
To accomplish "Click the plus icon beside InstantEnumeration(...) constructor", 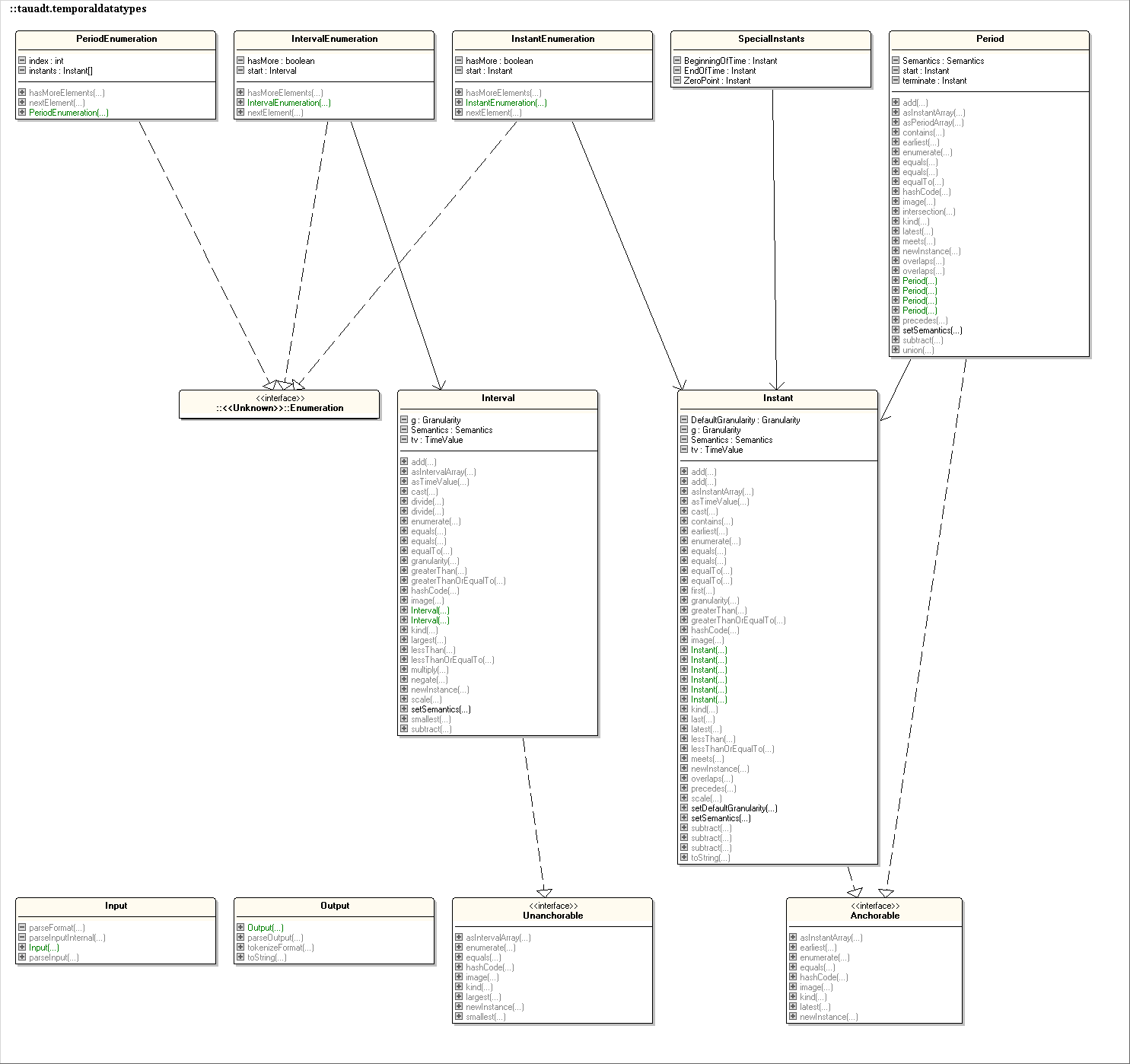I will 459,103.
